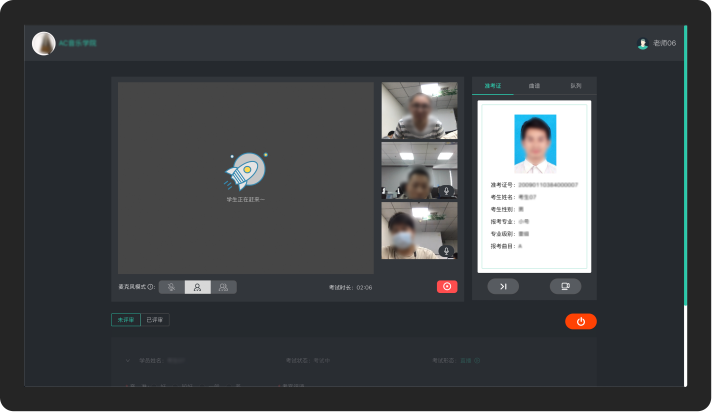Click the 准考证号 number on the card
Screen dimensions: 712x412
point(548,185)
